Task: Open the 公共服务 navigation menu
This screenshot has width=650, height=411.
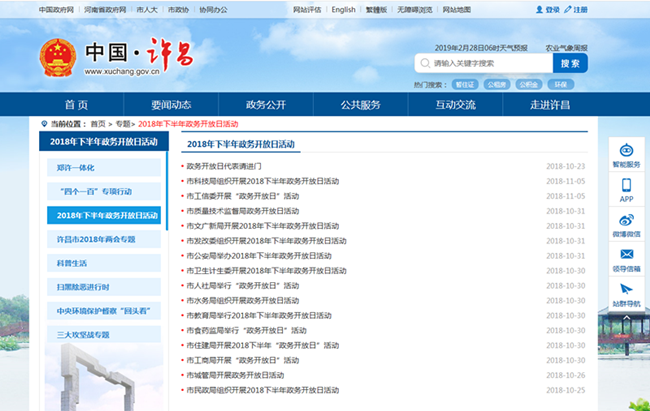Action: pos(361,105)
